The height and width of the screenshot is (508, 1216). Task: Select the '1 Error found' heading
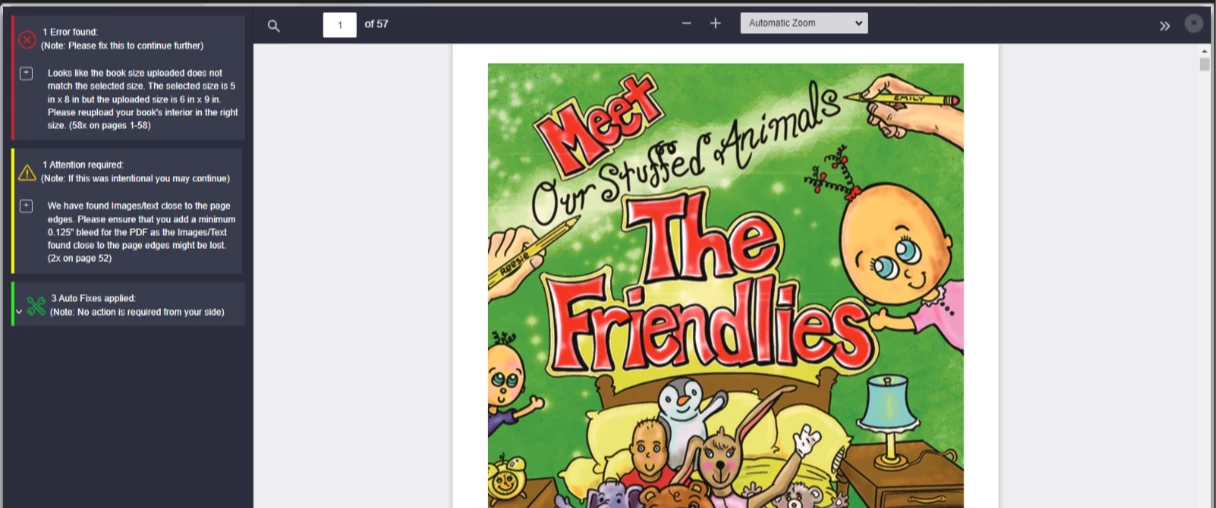[x=70, y=33]
